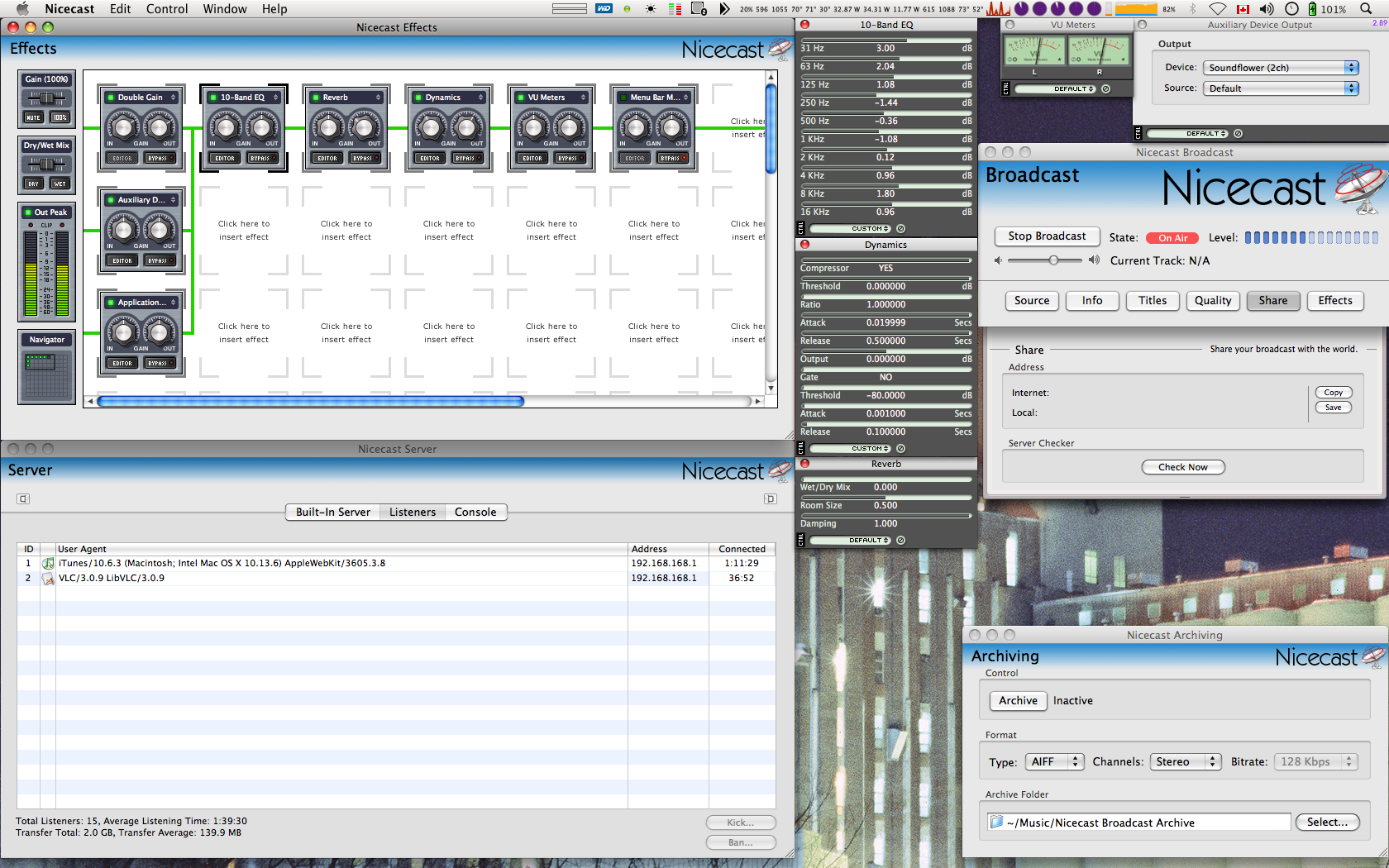Click the Archive Folder path field
1389x868 pixels.
(1138, 823)
